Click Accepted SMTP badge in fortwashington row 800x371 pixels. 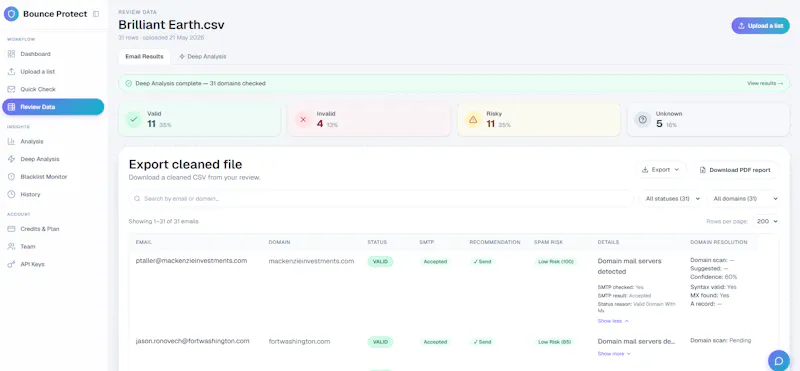coord(435,342)
